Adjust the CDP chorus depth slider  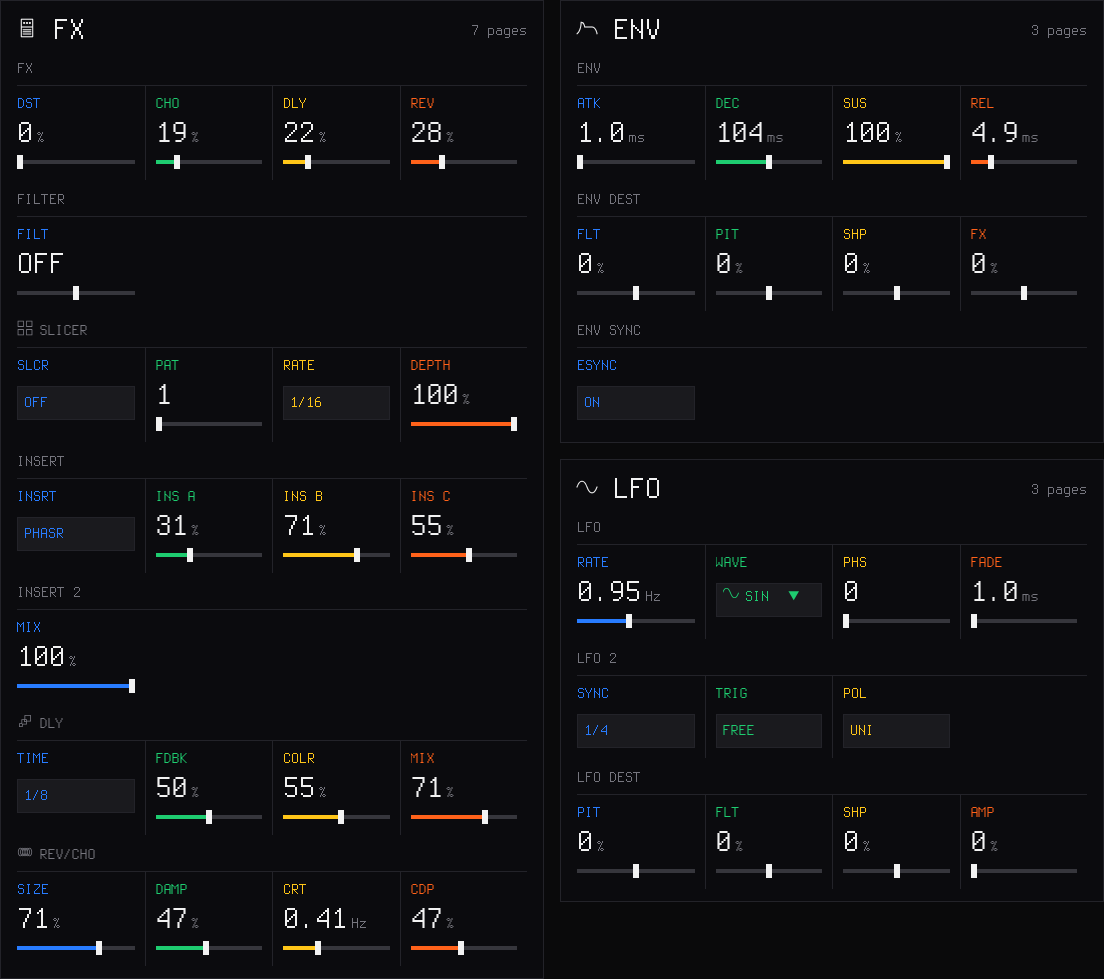(463, 948)
